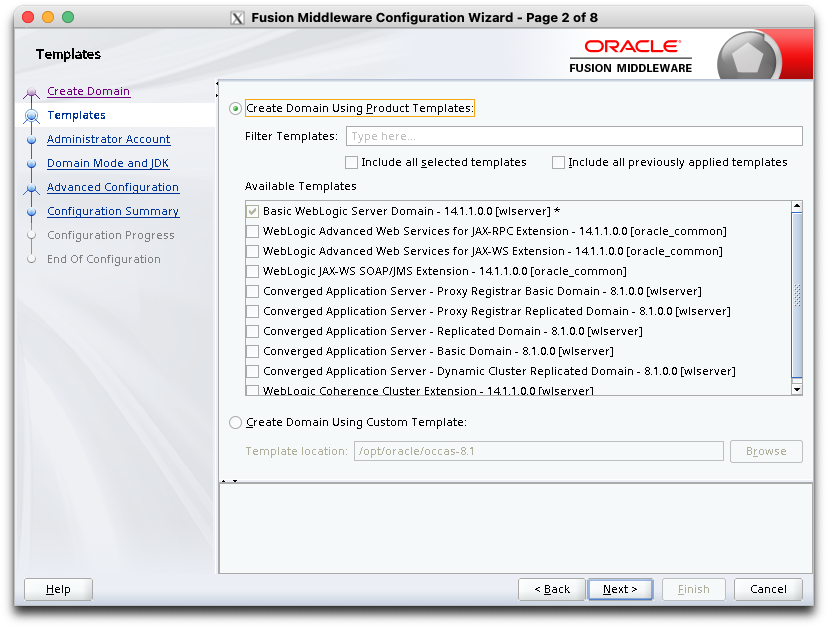The height and width of the screenshot is (628, 828).
Task: Check Include all previously applied templates
Action: 558,162
